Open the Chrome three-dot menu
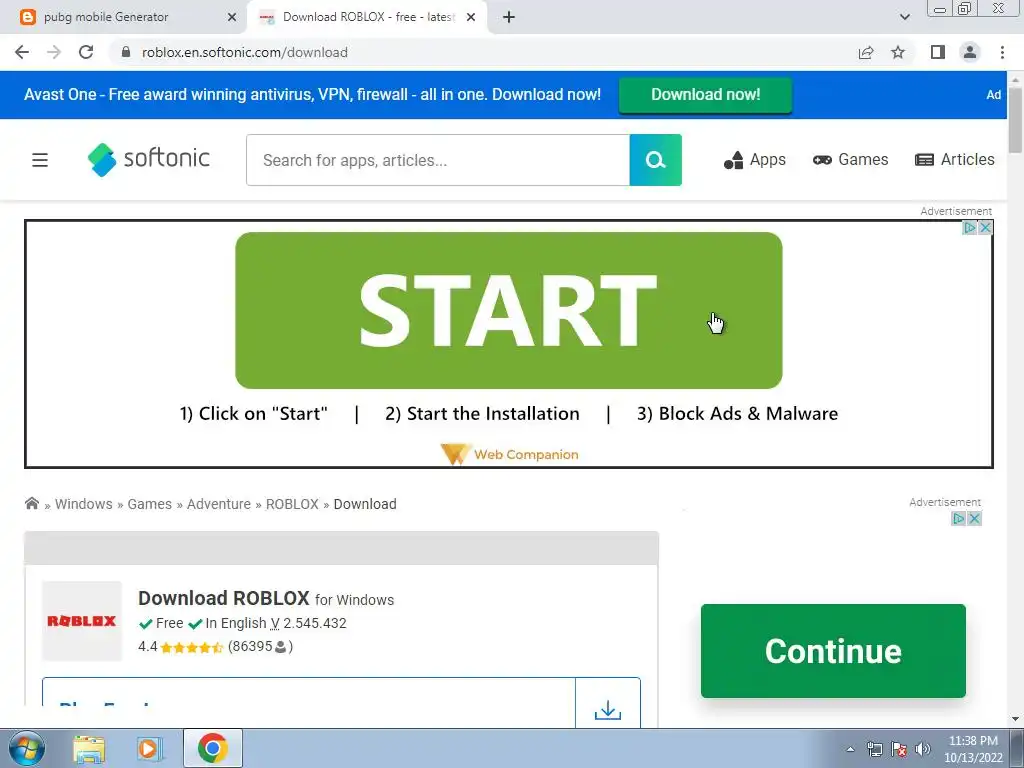The width and height of the screenshot is (1024, 768). (1002, 52)
